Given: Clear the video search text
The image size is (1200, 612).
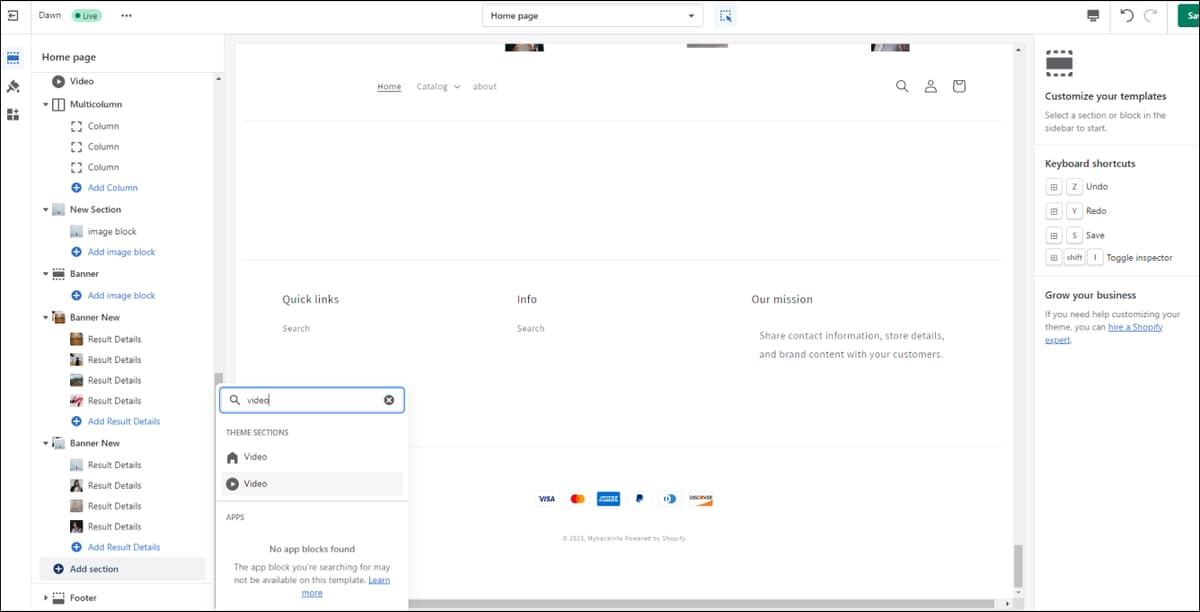Looking at the screenshot, I should (389, 400).
